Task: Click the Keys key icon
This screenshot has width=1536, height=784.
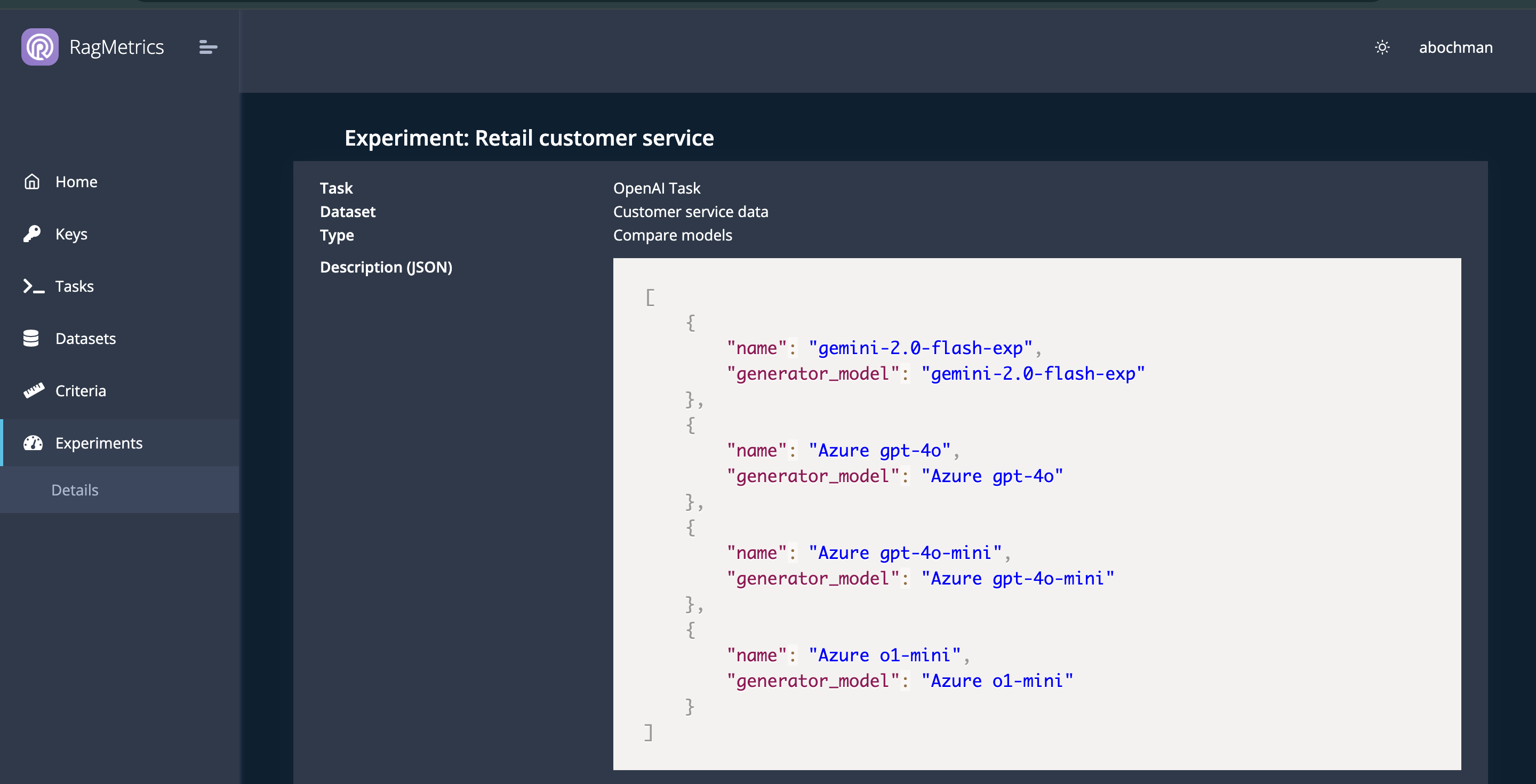Action: tap(32, 234)
